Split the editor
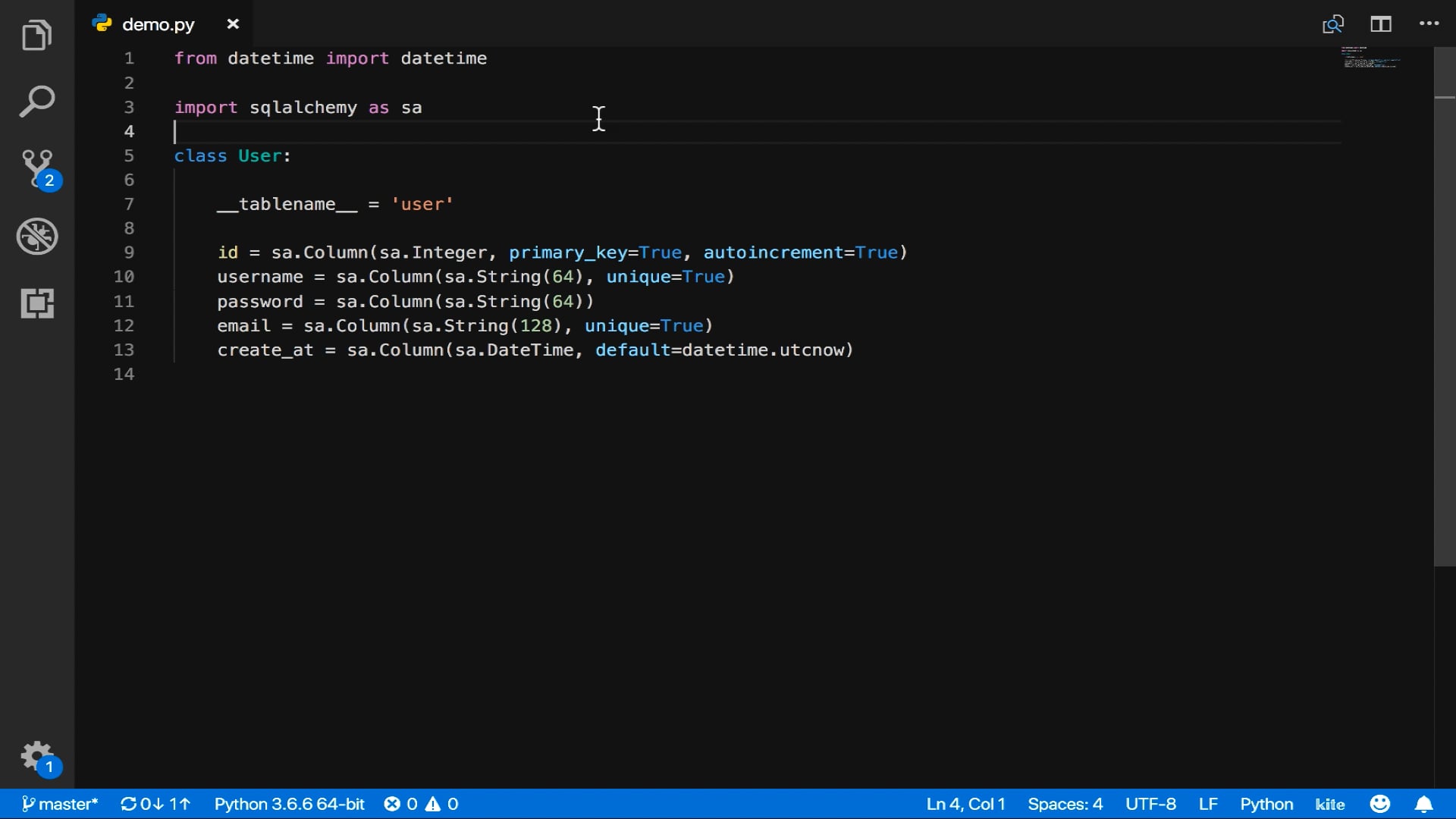This screenshot has height=819, width=1456. (x=1379, y=24)
